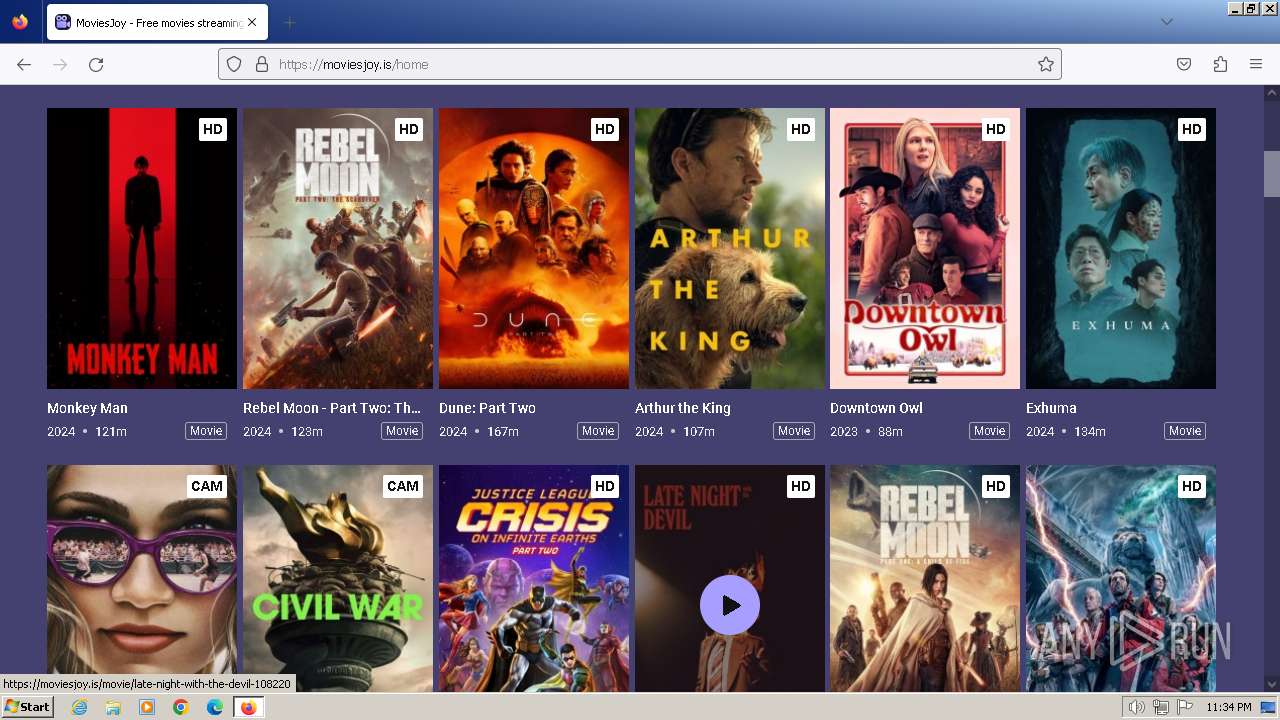Click the HD badge on Monkey Man
1280x720 pixels.
213,129
